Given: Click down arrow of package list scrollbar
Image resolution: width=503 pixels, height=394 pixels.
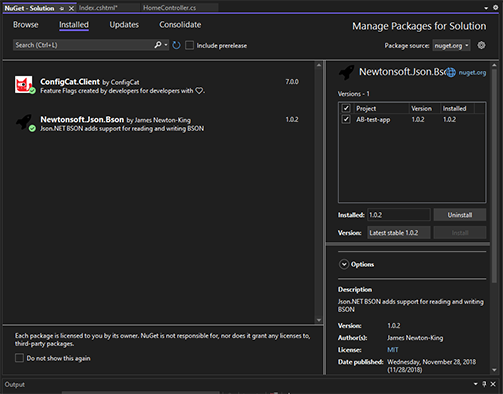Looking at the screenshot, I should (x=319, y=320).
